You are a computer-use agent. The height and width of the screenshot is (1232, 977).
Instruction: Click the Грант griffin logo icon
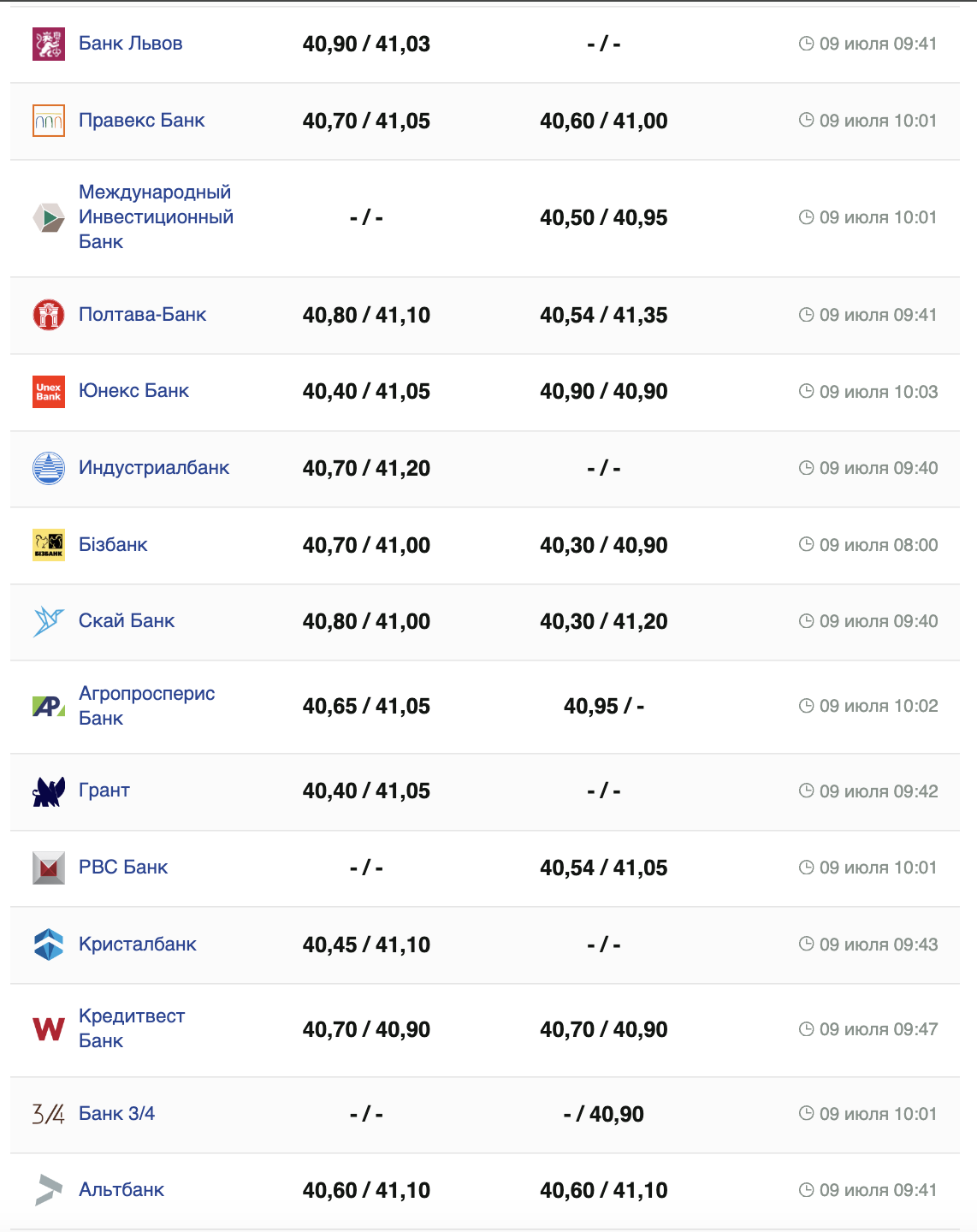[49, 791]
